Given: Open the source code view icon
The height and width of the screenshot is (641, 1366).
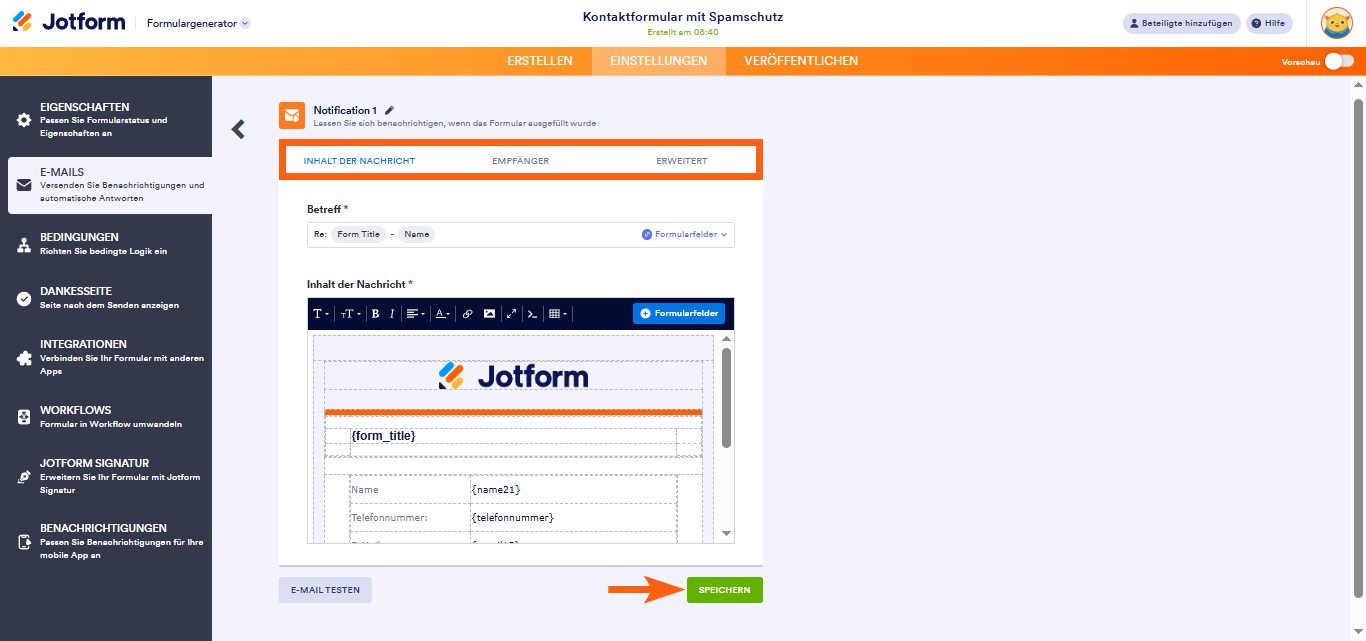Looking at the screenshot, I should coord(532,314).
